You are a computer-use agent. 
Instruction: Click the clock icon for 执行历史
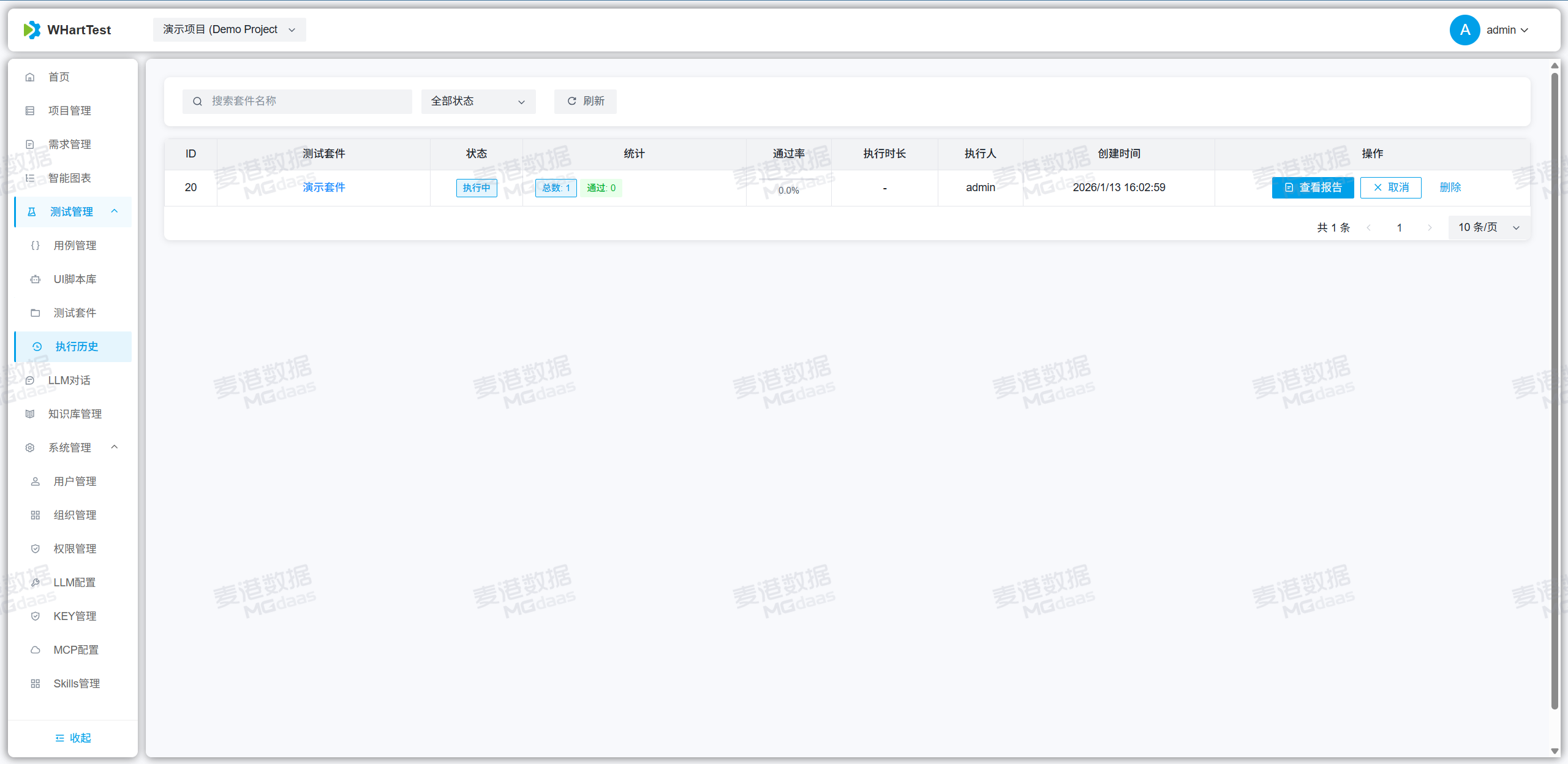pos(37,347)
